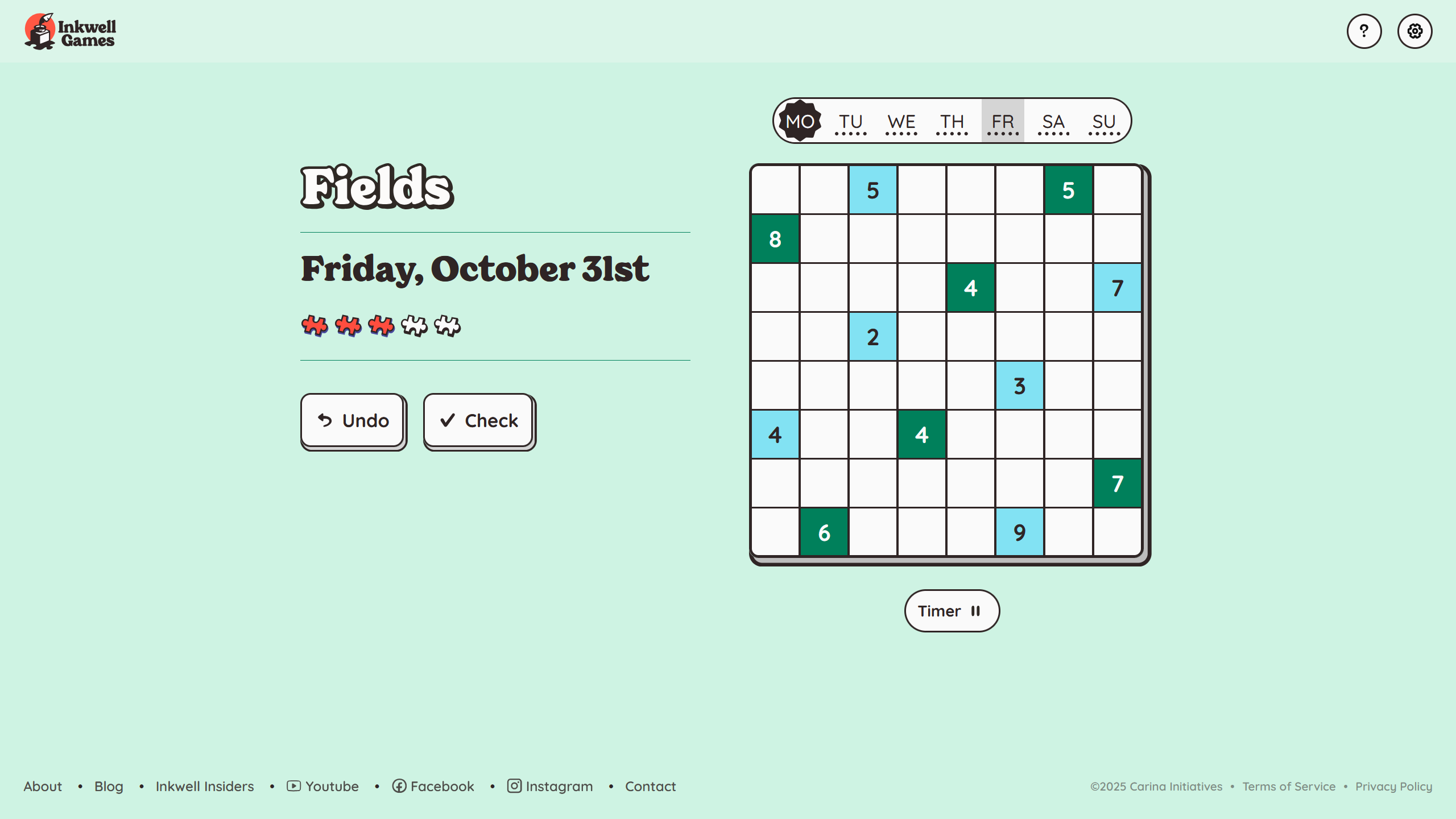Open the settings gear icon

pyautogui.click(x=1414, y=31)
